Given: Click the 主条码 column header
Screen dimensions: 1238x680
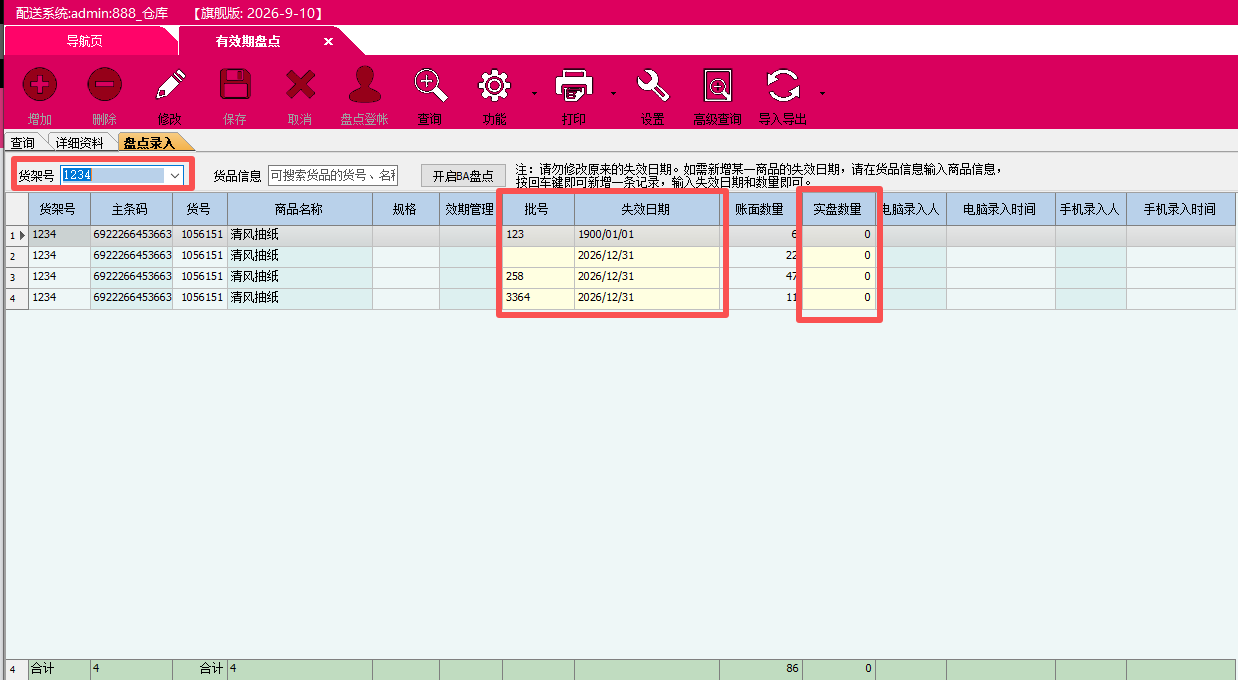Looking at the screenshot, I should pyautogui.click(x=131, y=209).
